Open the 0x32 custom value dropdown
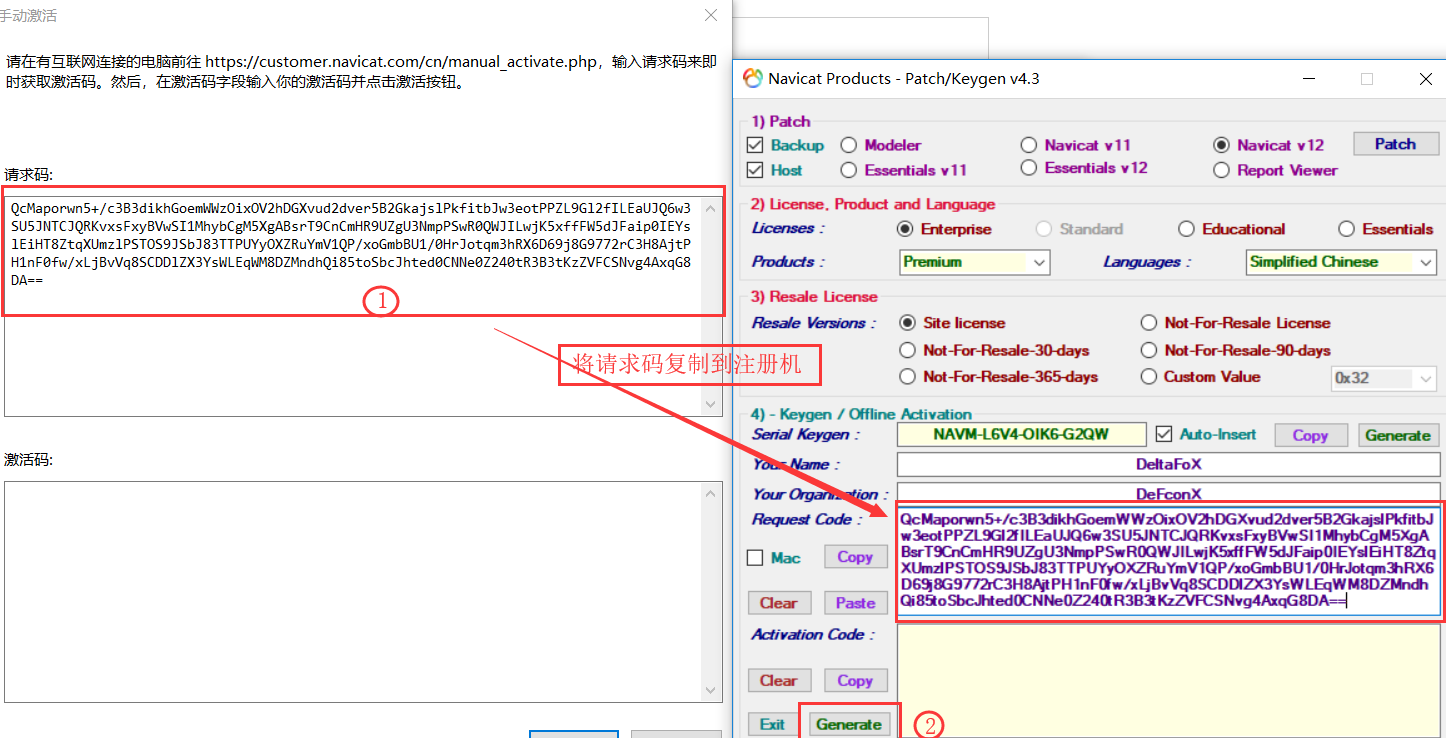1446x738 pixels. pos(1384,379)
